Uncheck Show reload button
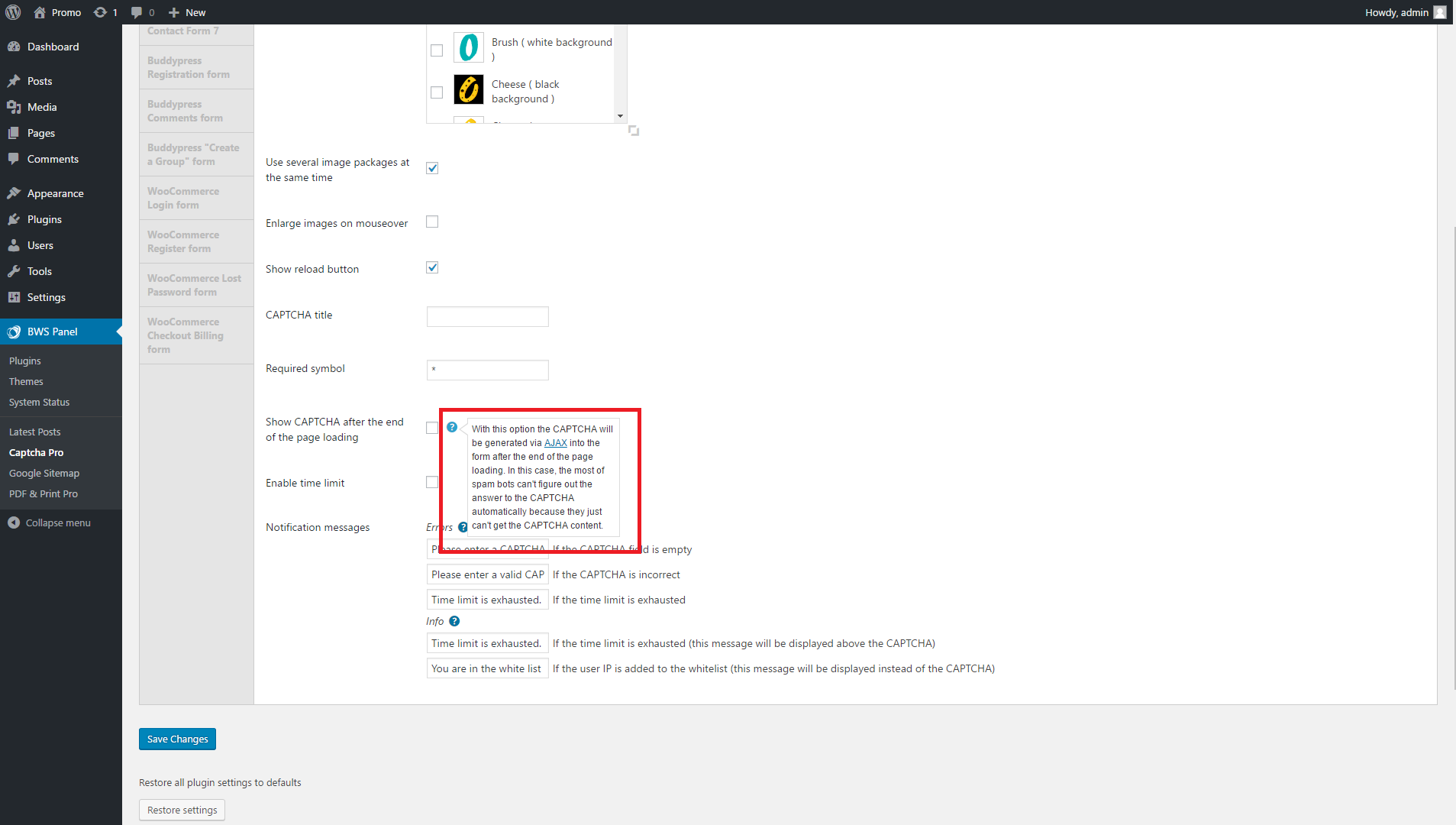The width and height of the screenshot is (1456, 825). click(x=432, y=267)
